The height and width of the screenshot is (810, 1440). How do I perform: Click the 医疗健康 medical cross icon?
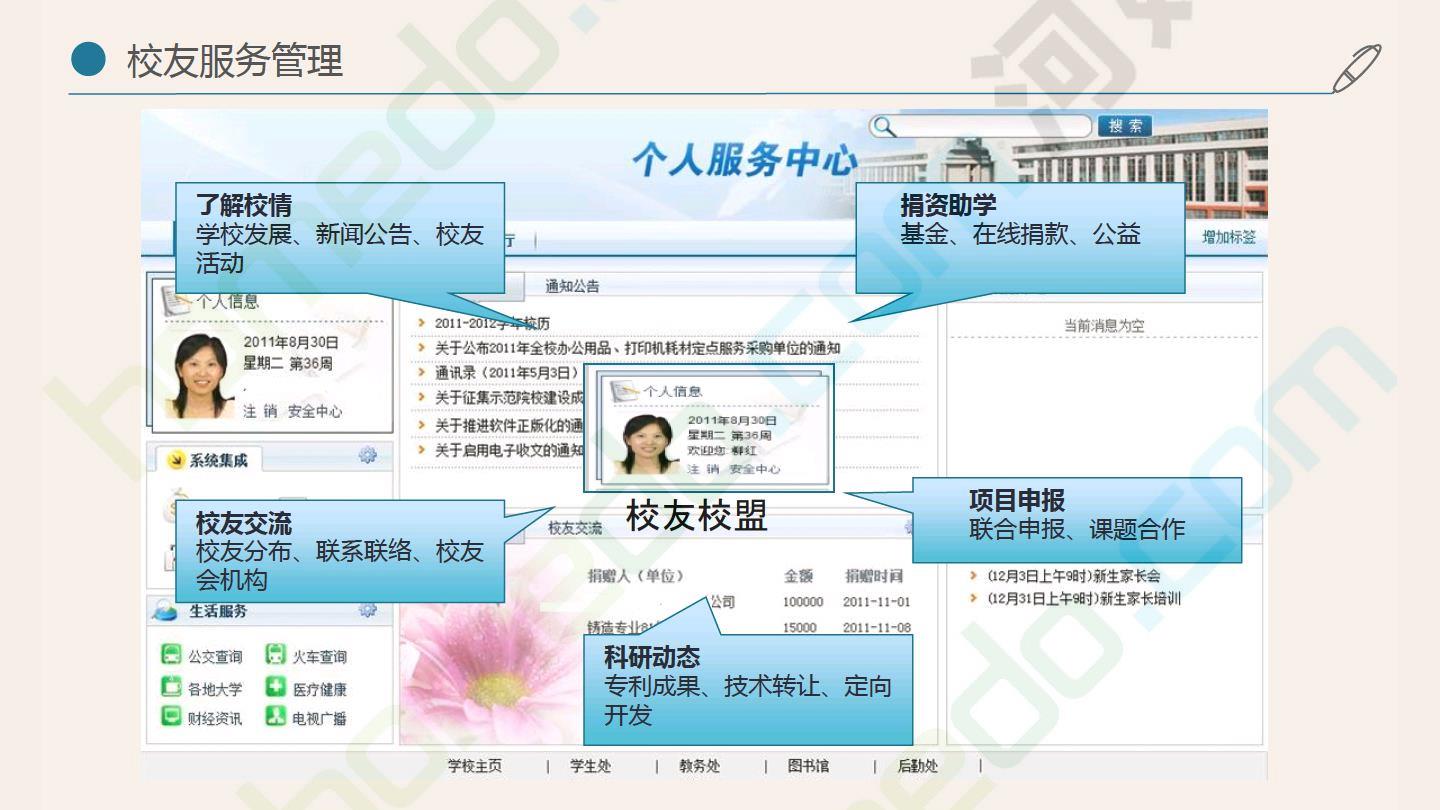276,687
